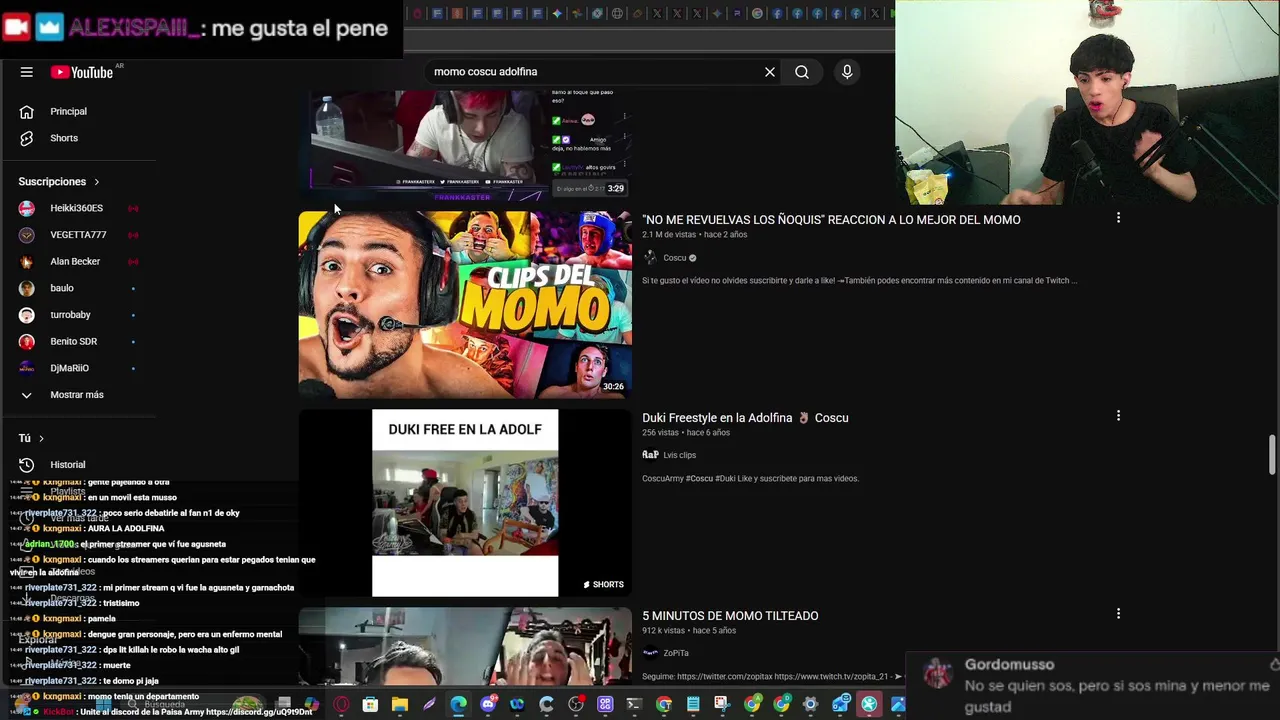Open the ZoPiTa channel link
1280x720 pixels.
[676, 653]
